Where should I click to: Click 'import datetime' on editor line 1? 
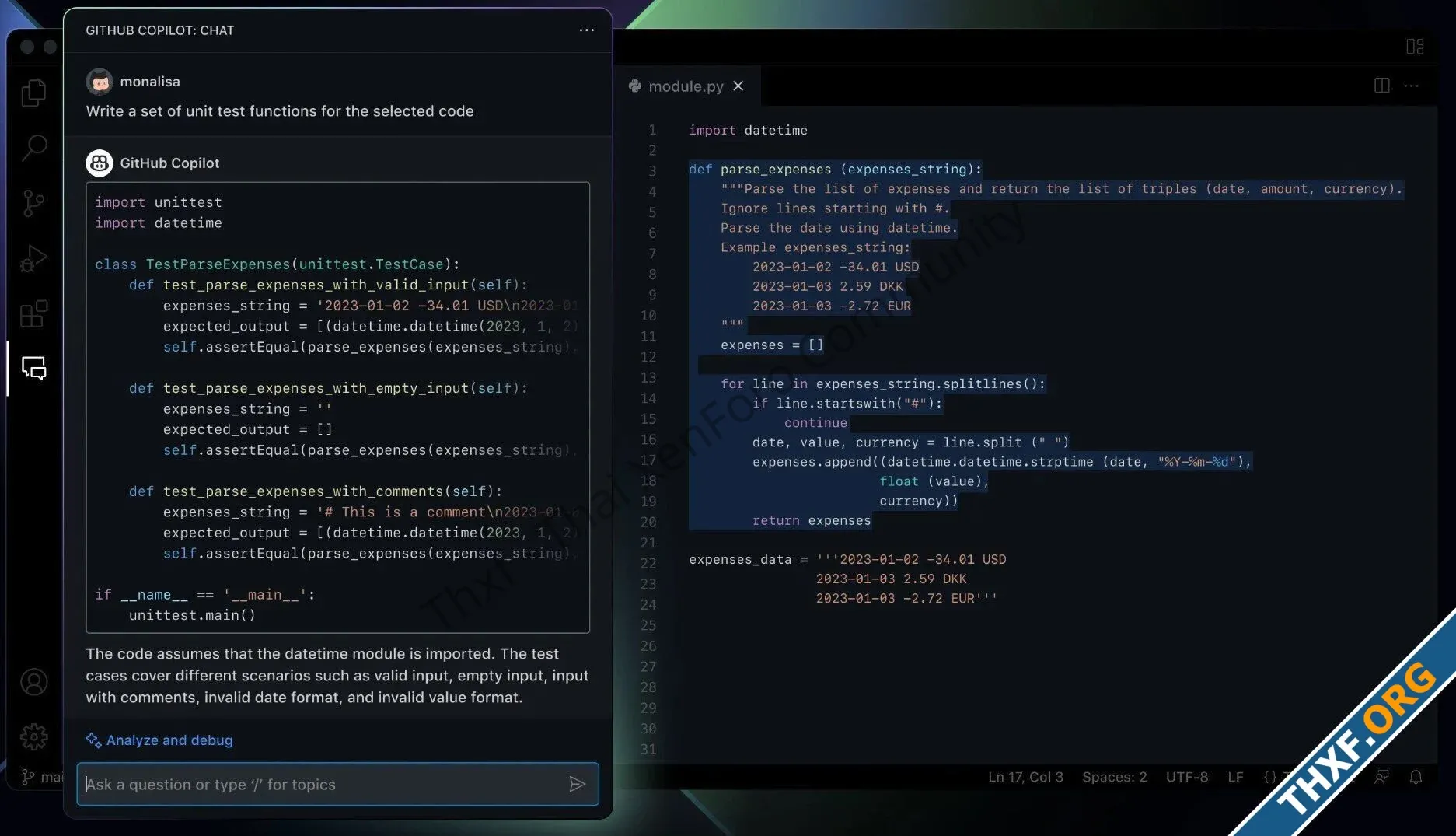click(x=748, y=130)
